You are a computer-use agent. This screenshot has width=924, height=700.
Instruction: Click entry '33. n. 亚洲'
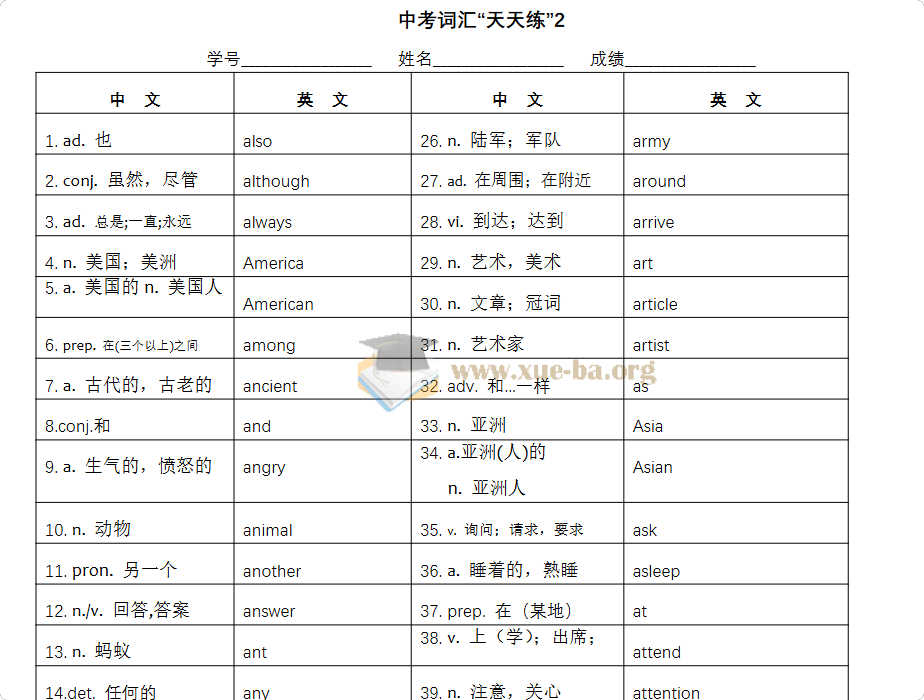point(463,425)
